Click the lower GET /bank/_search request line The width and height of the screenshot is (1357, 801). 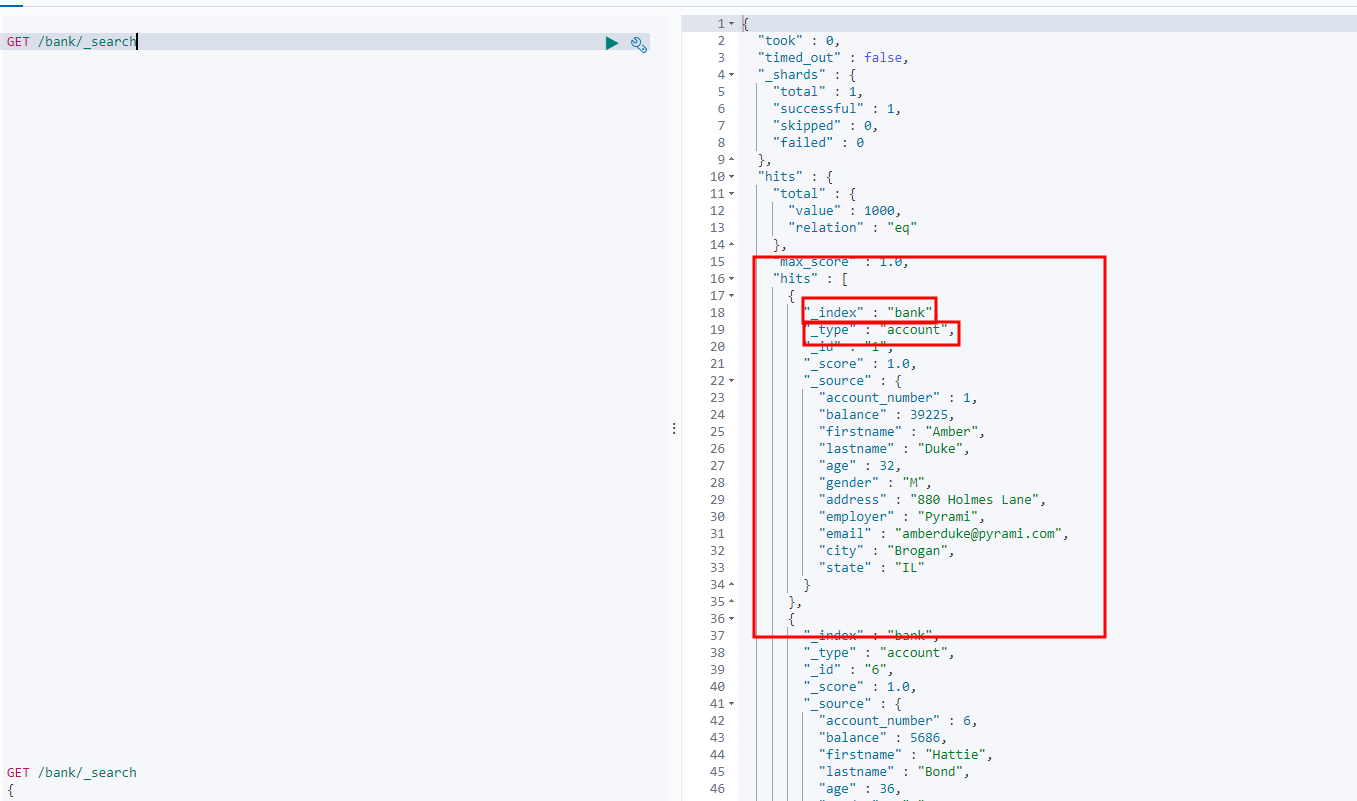pyautogui.click(x=71, y=772)
